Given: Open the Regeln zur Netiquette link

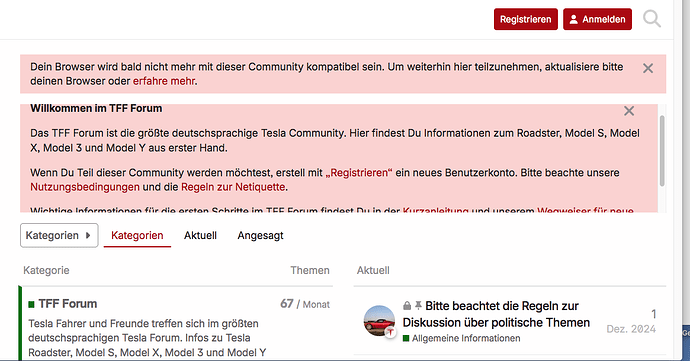Looking at the screenshot, I should click(x=233, y=187).
